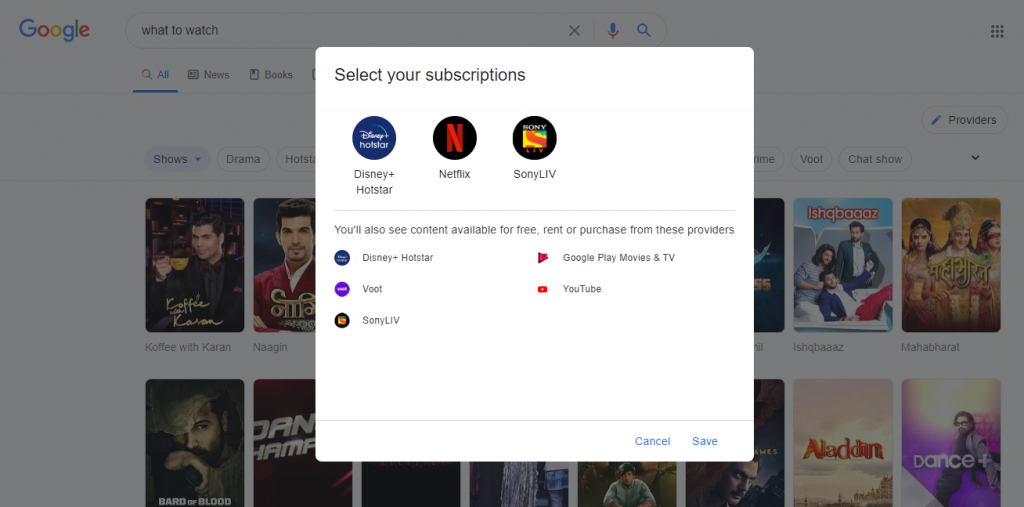Open the Google apps grid
Viewport: 1024px width, 507px height.
(x=997, y=31)
